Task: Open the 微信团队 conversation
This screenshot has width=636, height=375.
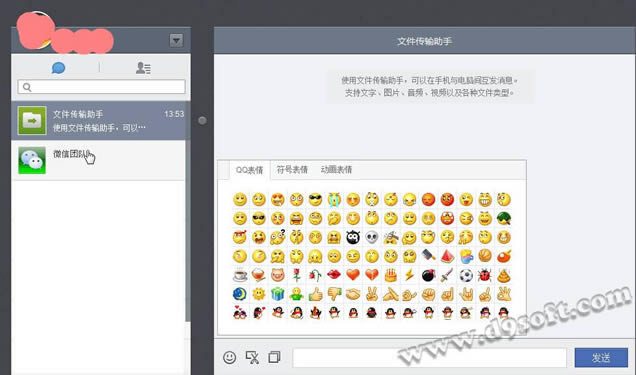Action: click(x=98, y=161)
